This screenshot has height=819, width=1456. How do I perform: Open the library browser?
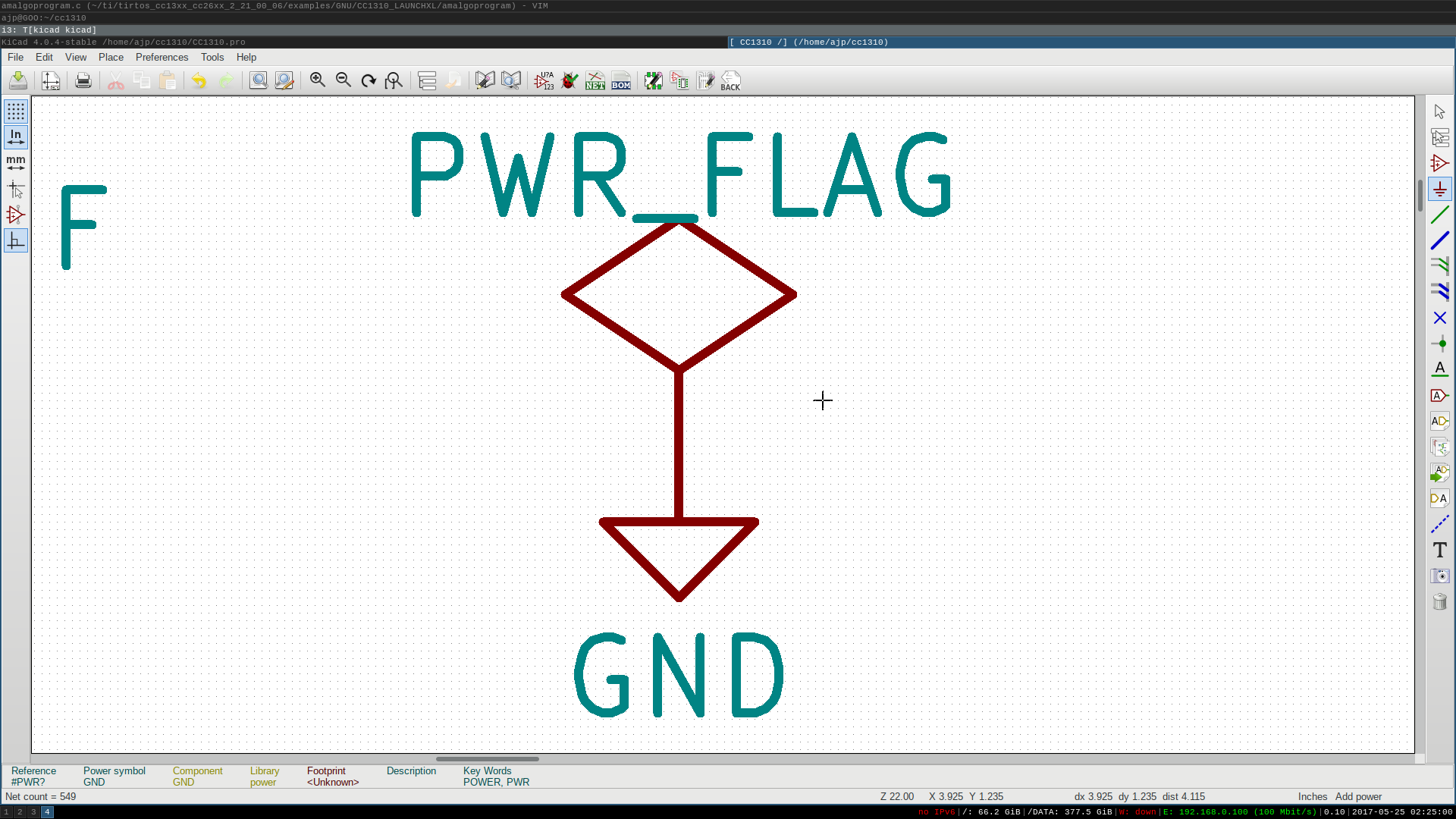click(511, 80)
